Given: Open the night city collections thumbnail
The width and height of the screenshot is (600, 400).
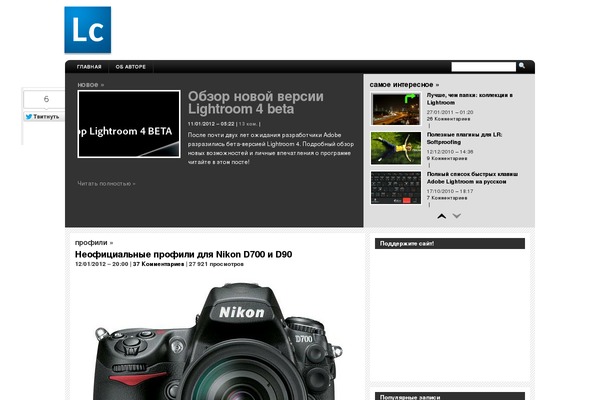Looking at the screenshot, I should (396, 109).
